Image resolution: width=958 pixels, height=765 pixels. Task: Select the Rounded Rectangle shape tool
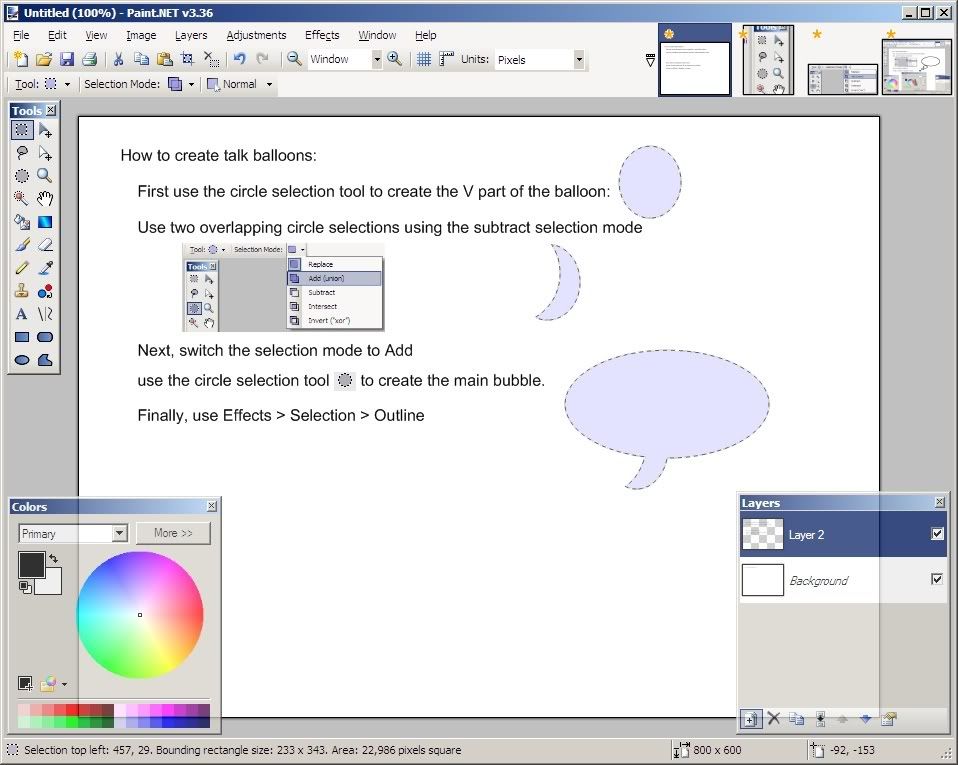45,337
